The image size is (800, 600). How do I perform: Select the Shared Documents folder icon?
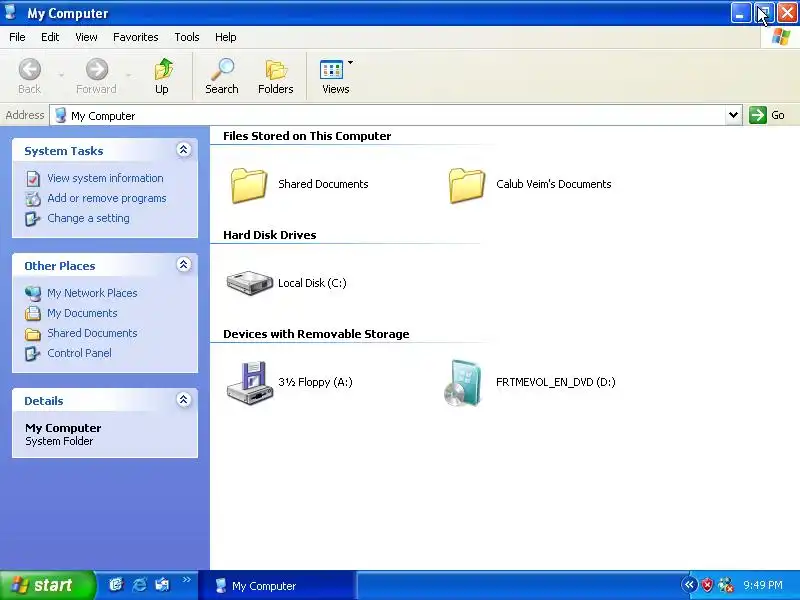[x=249, y=185]
